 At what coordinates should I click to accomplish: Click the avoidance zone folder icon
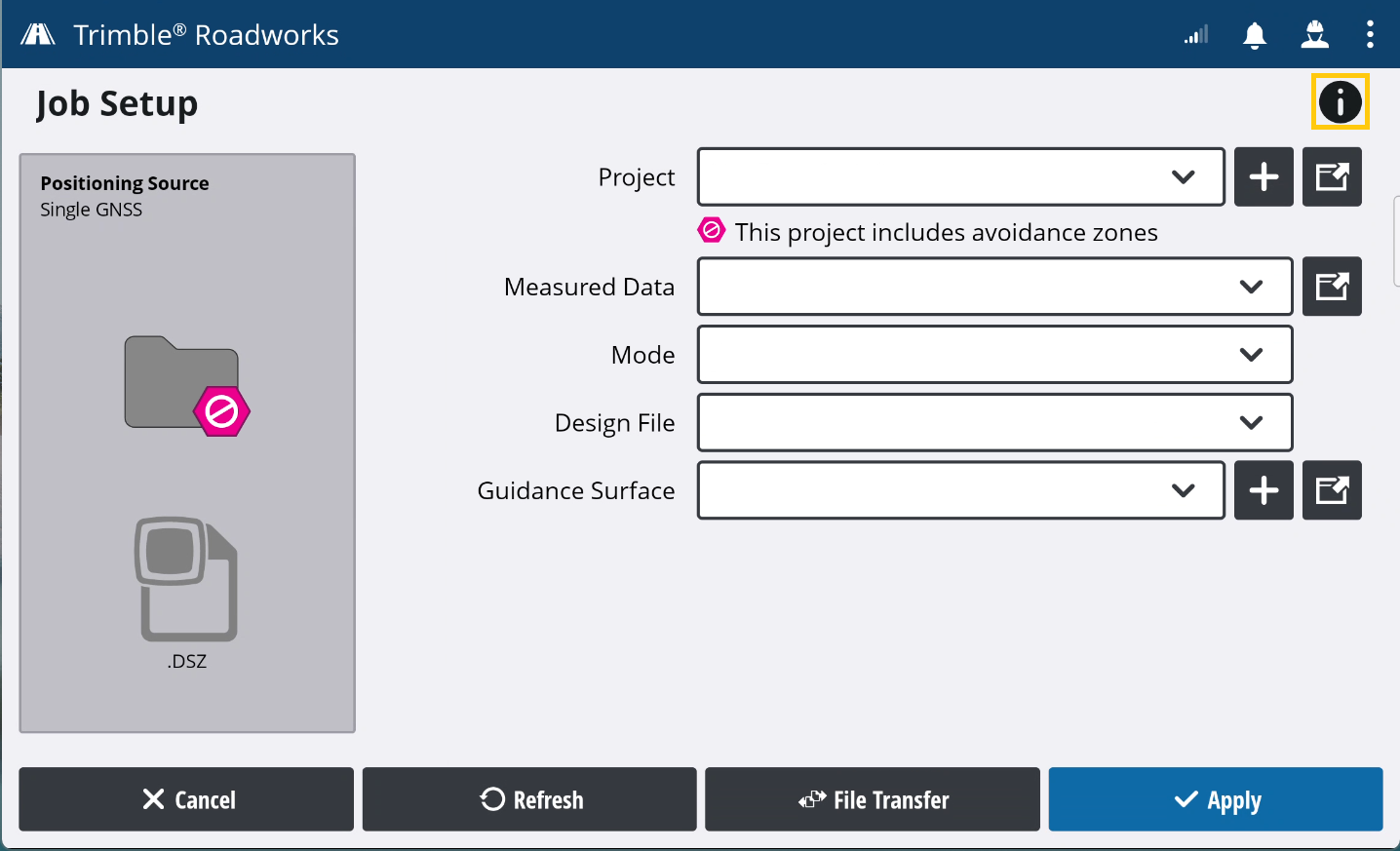(186, 385)
